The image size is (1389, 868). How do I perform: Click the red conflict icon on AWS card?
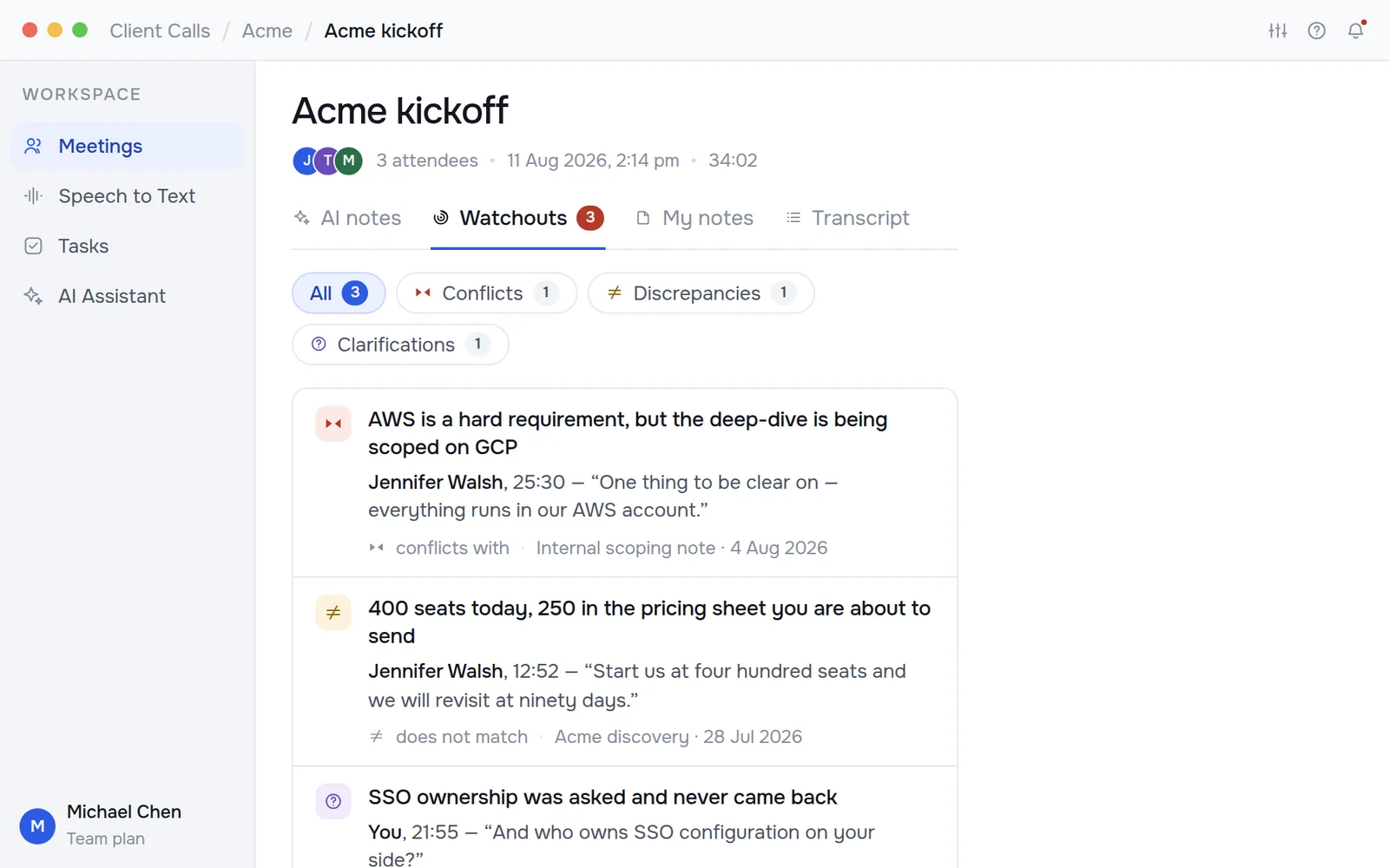(333, 424)
